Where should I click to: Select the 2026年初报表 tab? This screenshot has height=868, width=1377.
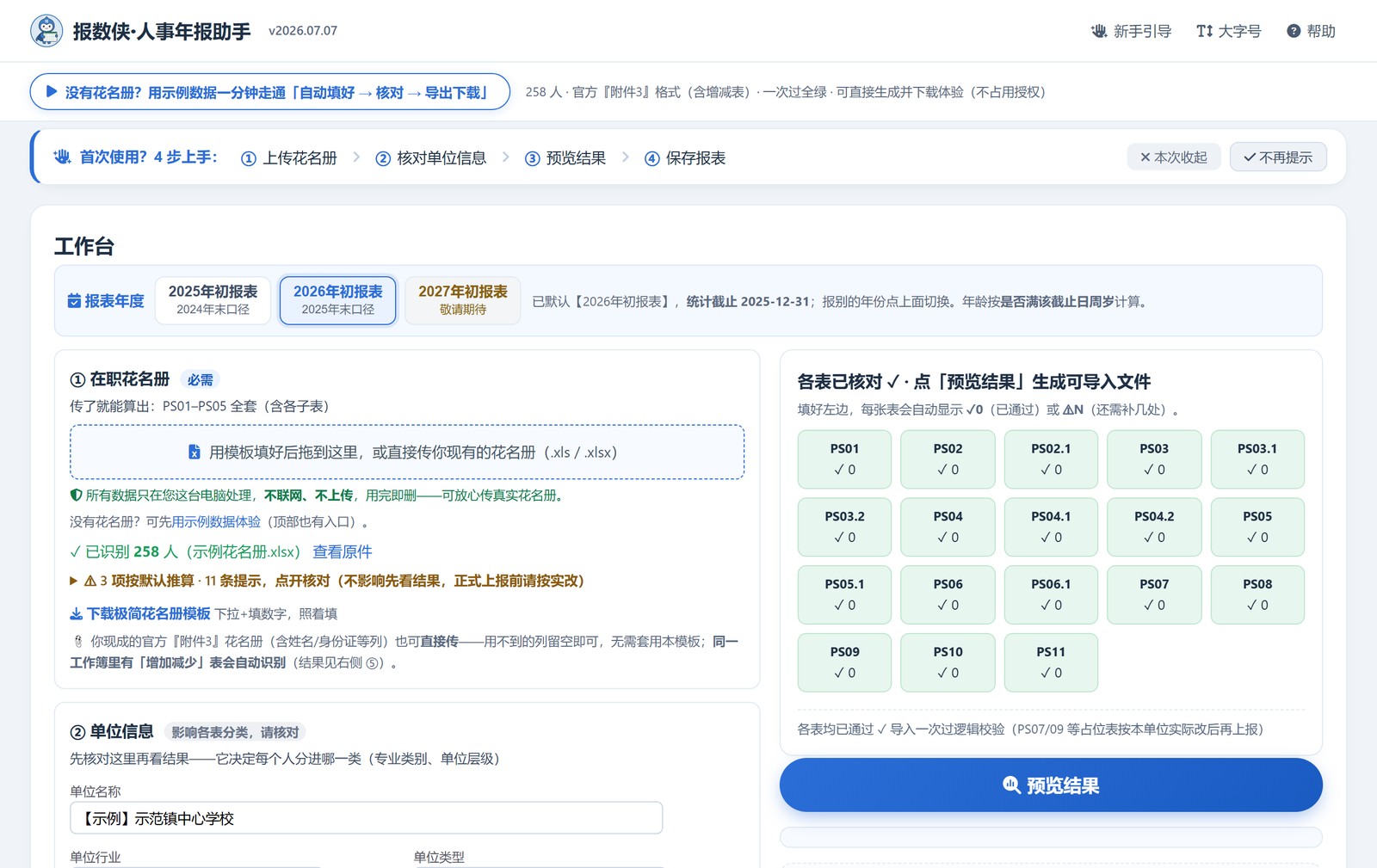click(337, 300)
